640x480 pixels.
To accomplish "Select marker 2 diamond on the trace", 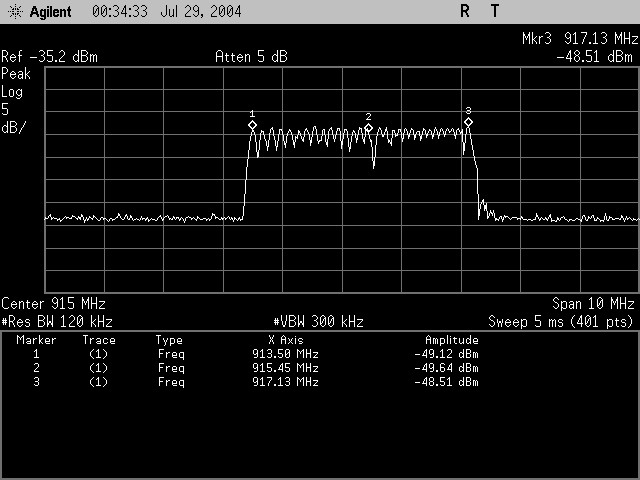I will point(368,128).
